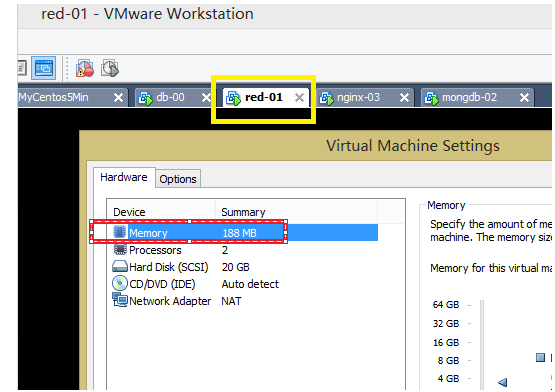This screenshot has width=555, height=392.
Task: Switch to the db-00 VM tab
Action: click(x=170, y=97)
